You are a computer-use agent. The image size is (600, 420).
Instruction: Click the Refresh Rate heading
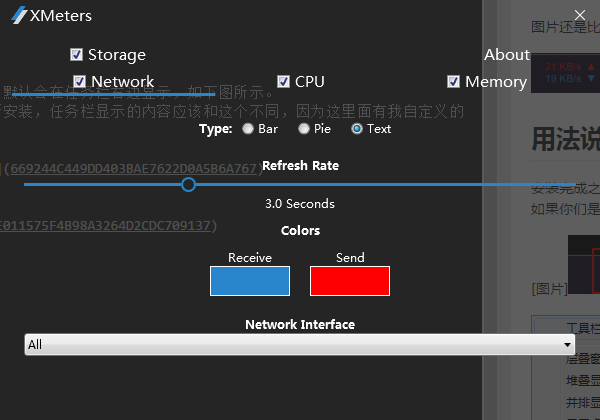click(x=300, y=165)
